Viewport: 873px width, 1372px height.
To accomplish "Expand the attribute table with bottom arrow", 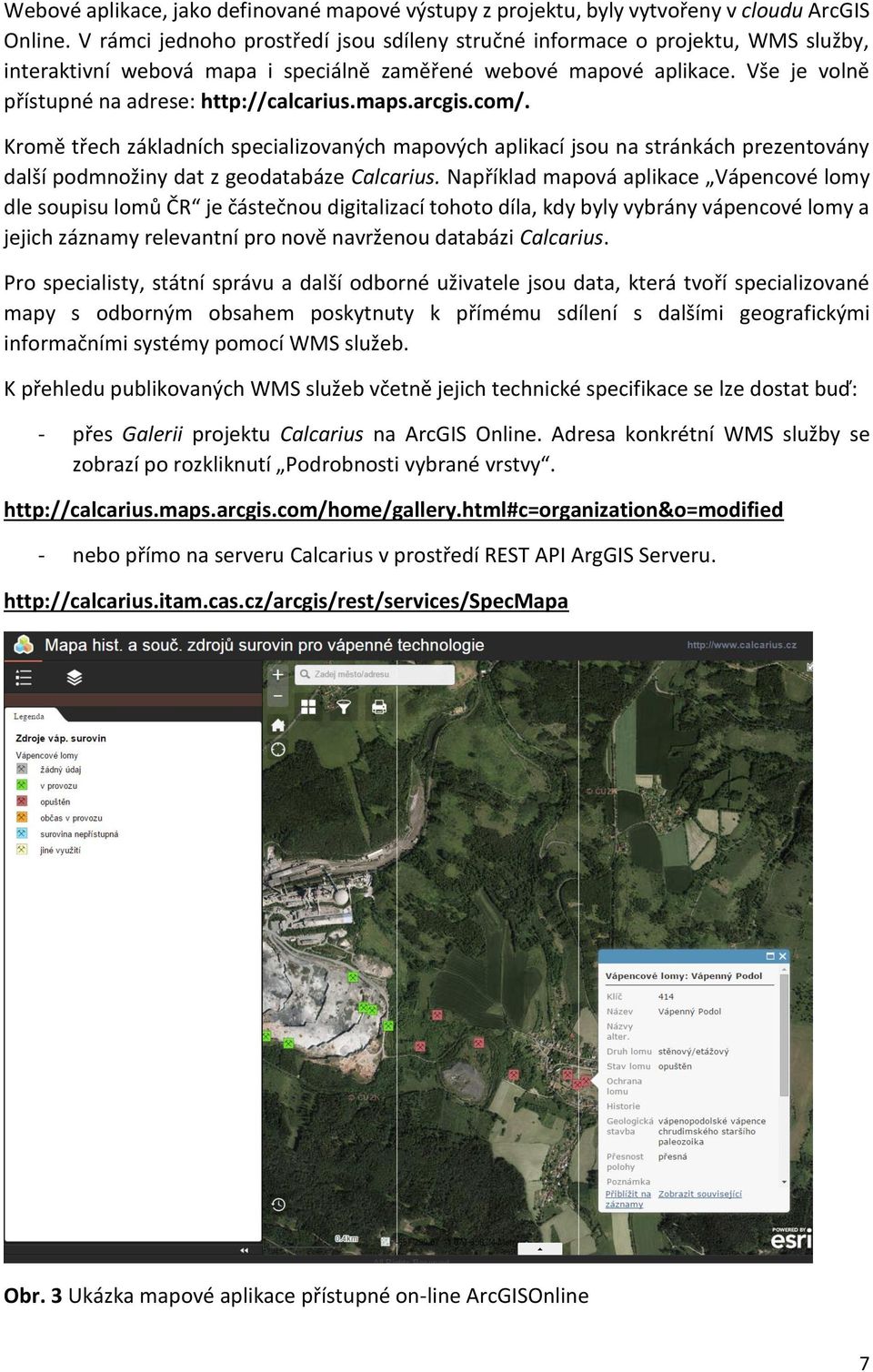I will (539, 1249).
